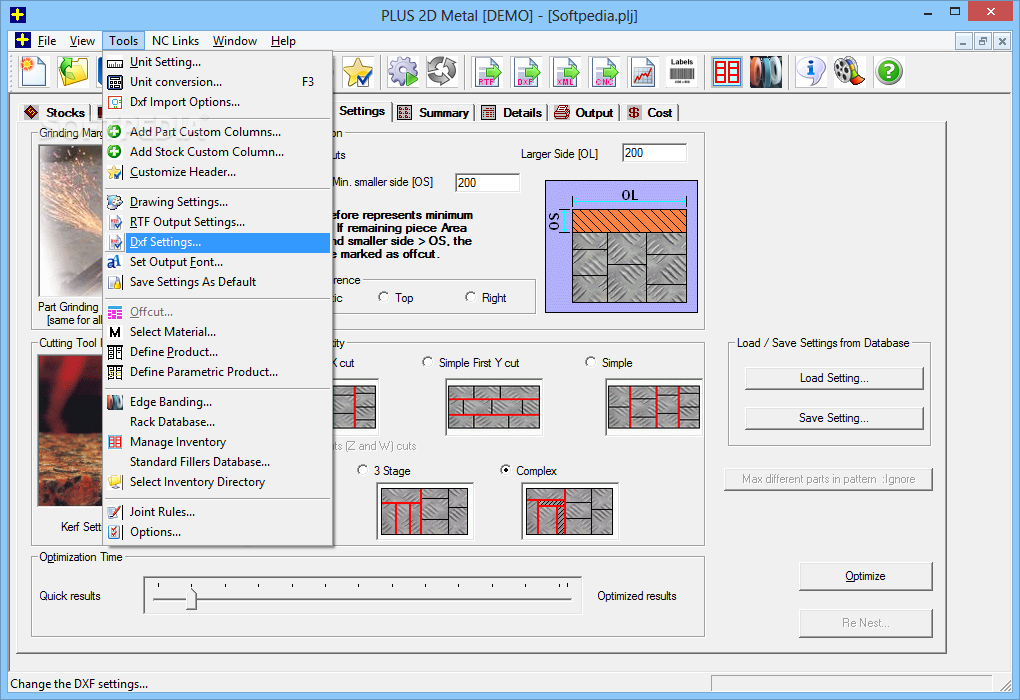Open the File menu
The height and width of the screenshot is (700, 1020).
coord(47,41)
